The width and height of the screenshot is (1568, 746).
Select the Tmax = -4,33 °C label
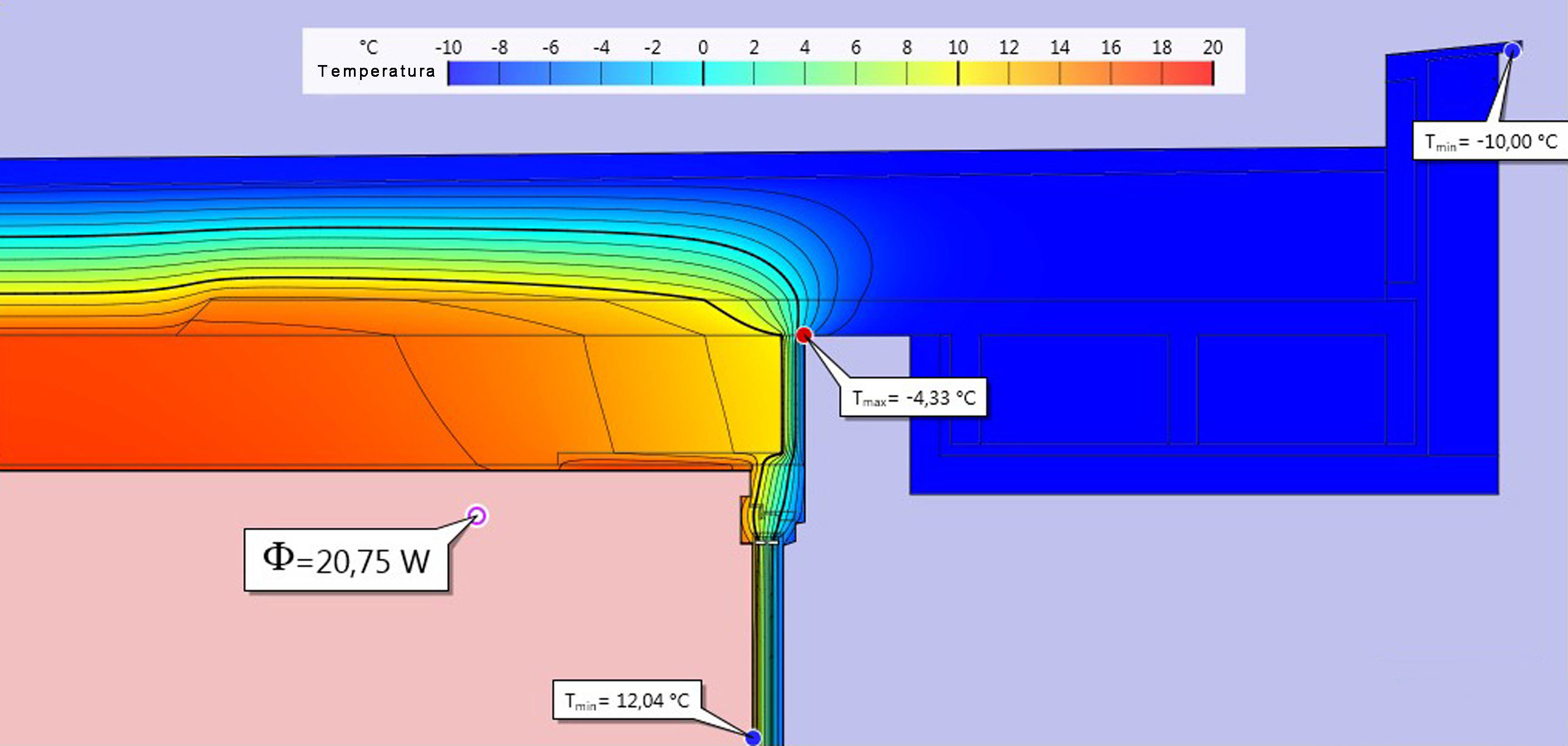coord(913,398)
